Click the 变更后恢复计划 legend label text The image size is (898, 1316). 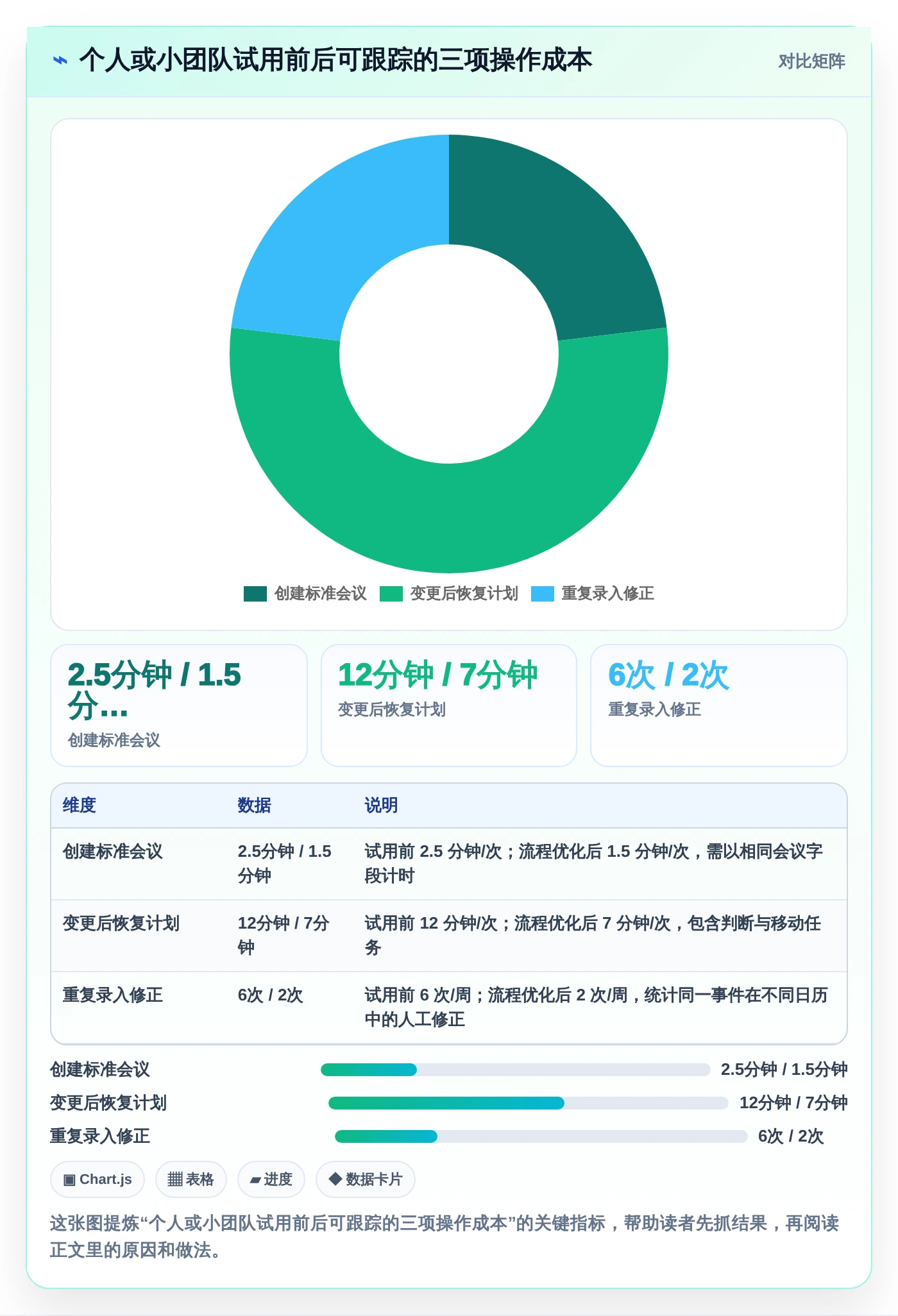464,594
